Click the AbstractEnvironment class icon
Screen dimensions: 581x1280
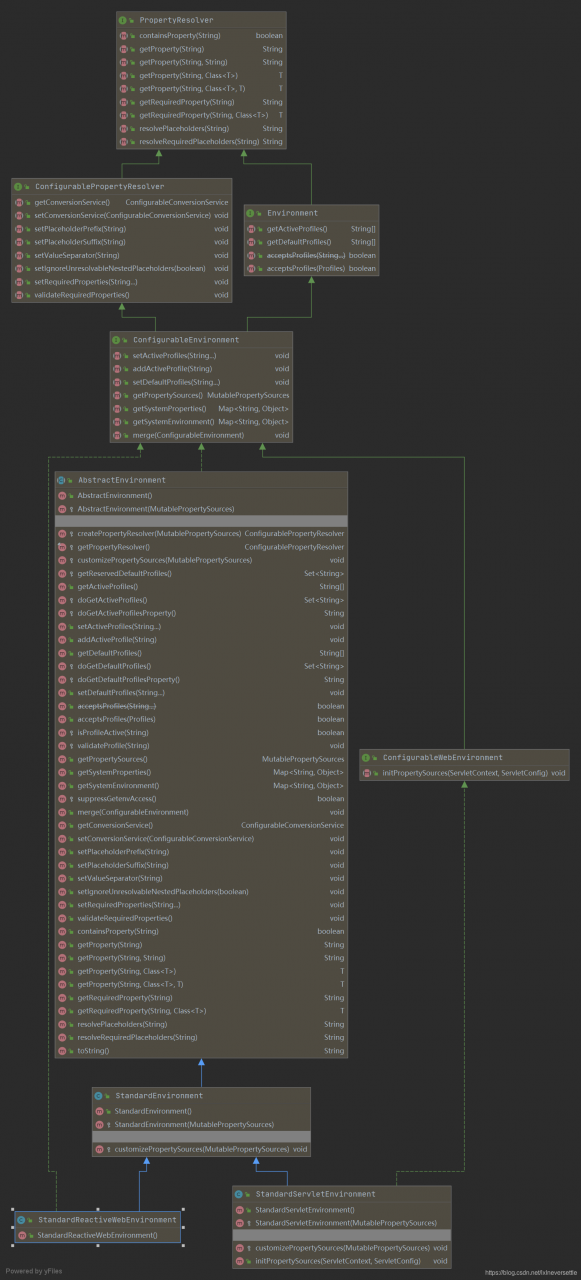point(62,480)
